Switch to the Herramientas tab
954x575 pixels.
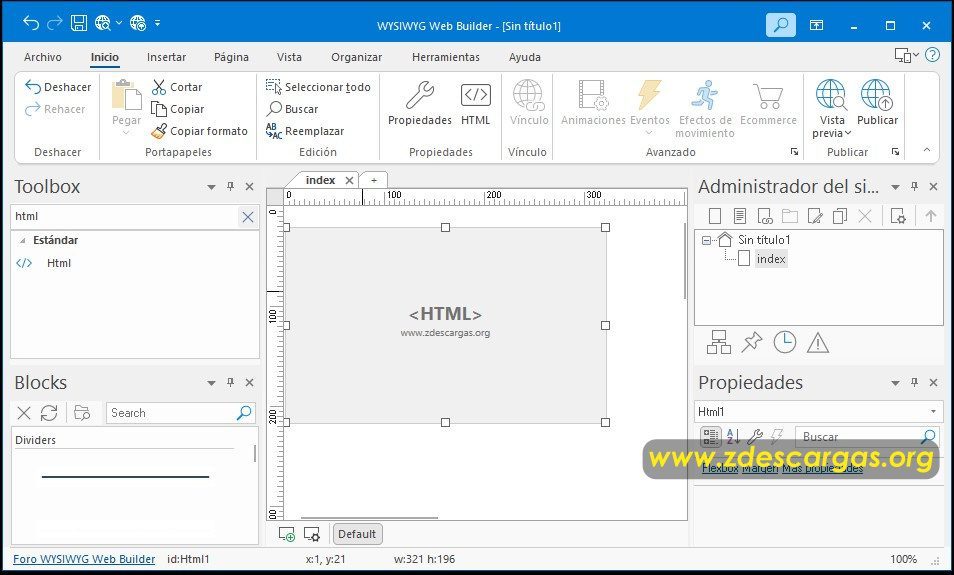[x=446, y=57]
